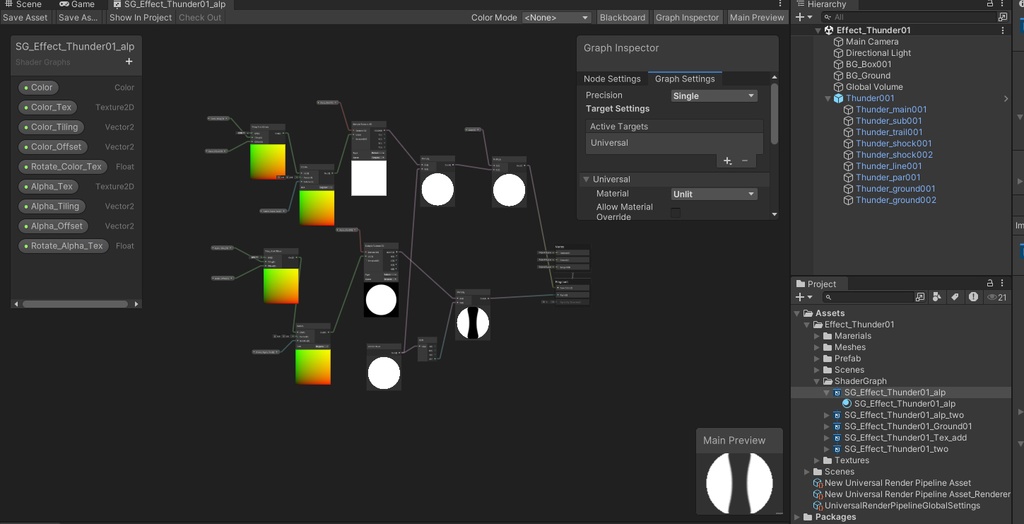Click the Hierarchy search-by-type icon
The image size is (1024, 524).
click(1002, 17)
